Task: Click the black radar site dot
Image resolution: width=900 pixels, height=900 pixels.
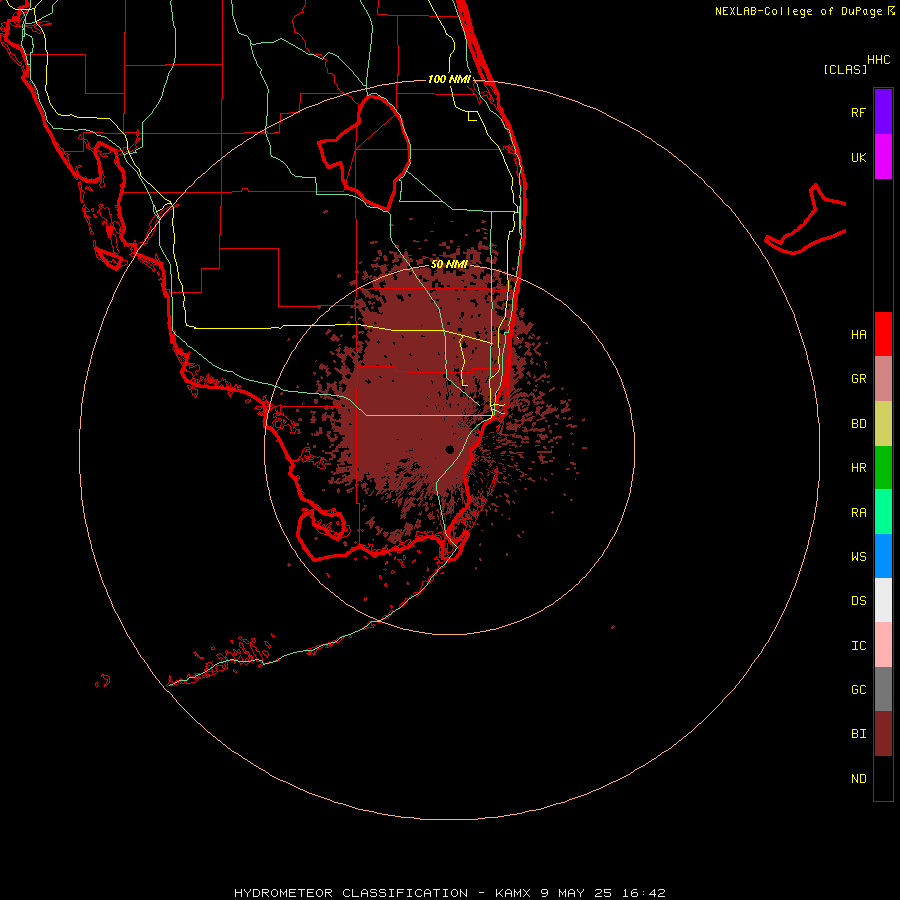Action: click(449, 449)
